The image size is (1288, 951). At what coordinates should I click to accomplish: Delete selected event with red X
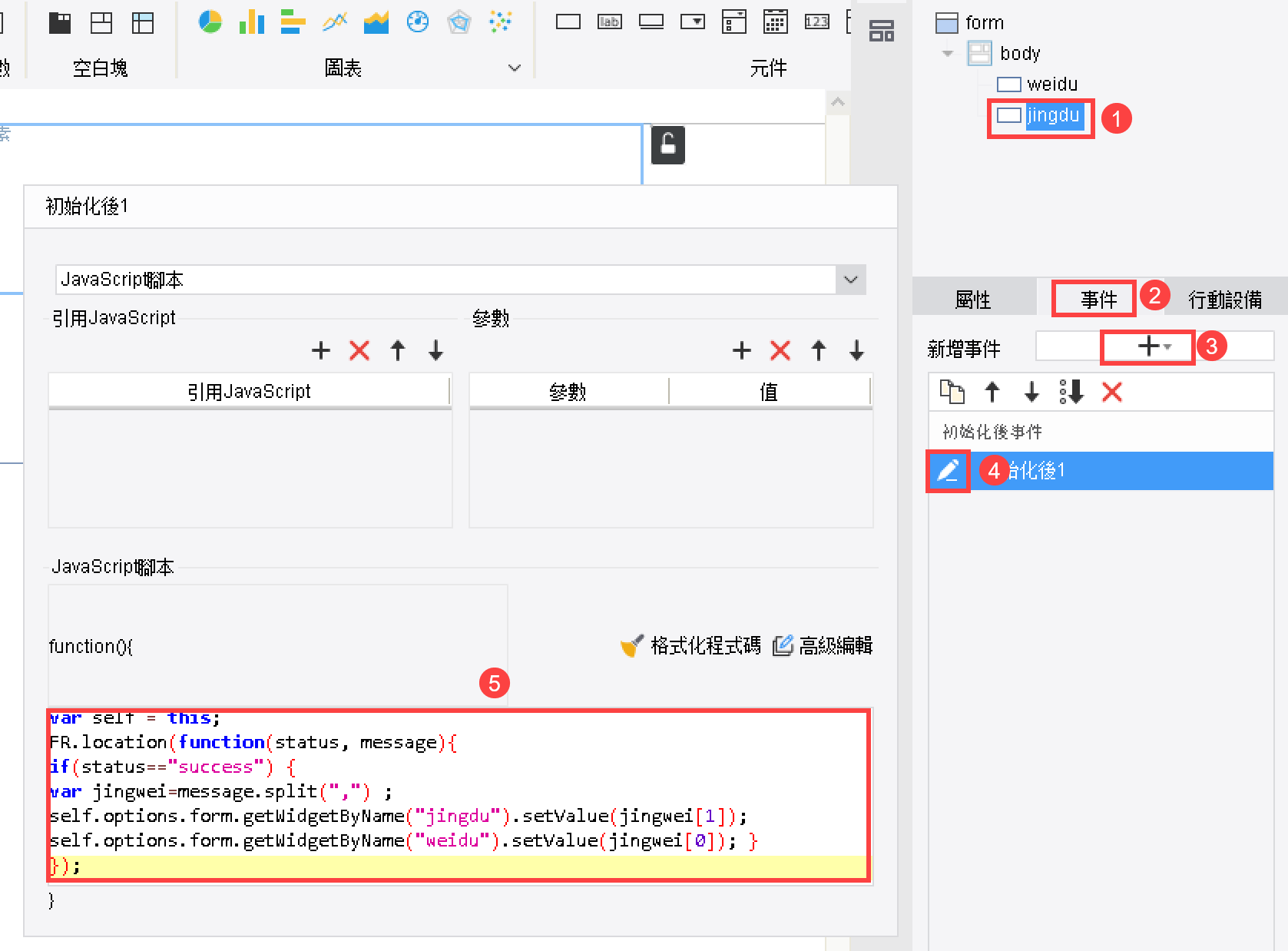pyautogui.click(x=1111, y=392)
